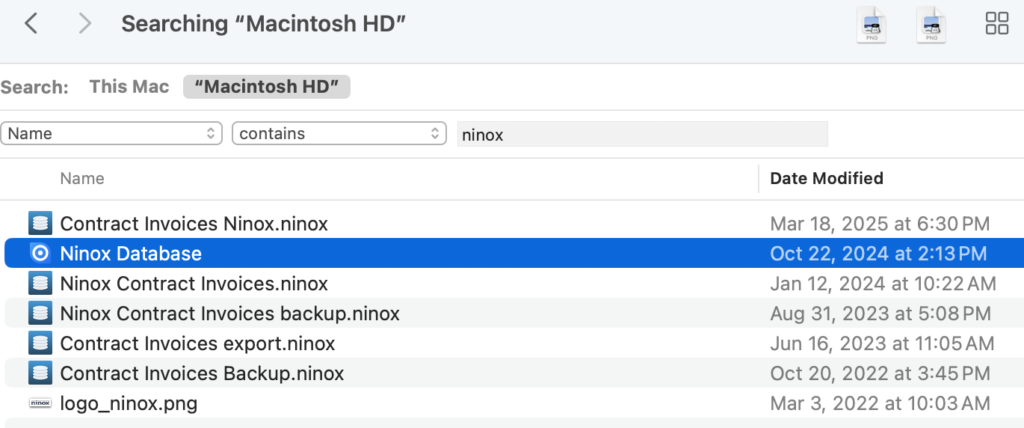Click the search text field containing ninox
This screenshot has width=1024, height=428.
[x=642, y=134]
